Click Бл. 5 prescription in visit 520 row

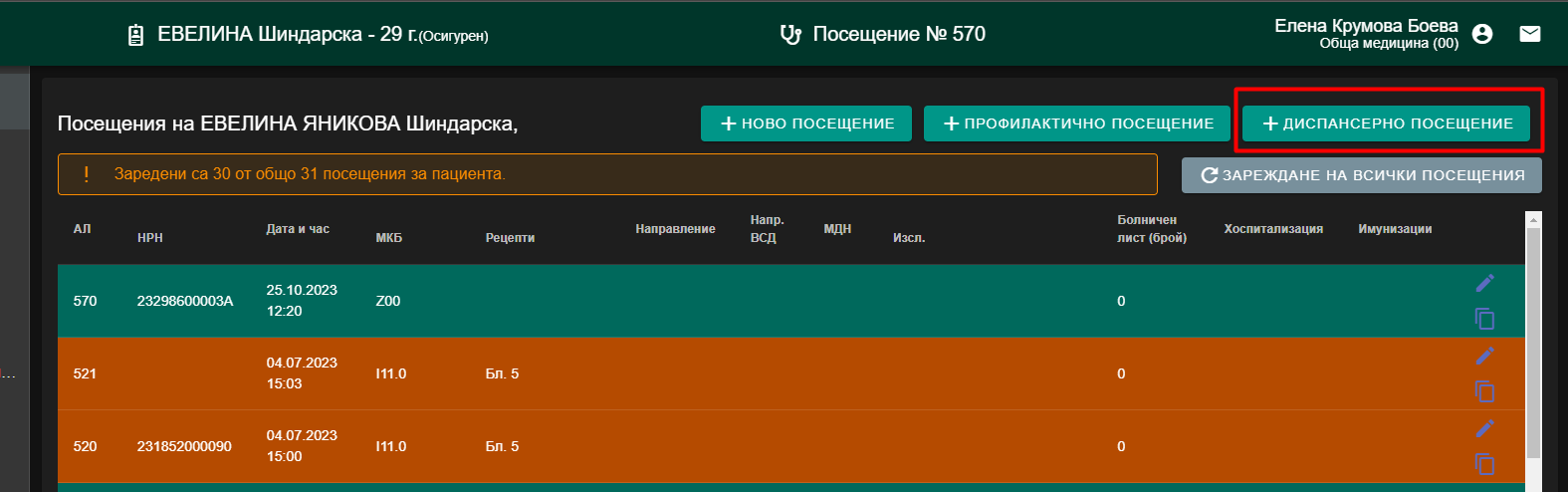coord(502,446)
